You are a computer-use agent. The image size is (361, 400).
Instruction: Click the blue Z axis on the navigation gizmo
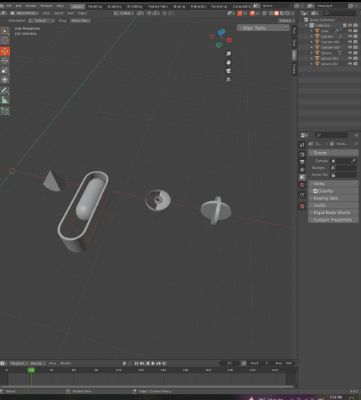(222, 32)
